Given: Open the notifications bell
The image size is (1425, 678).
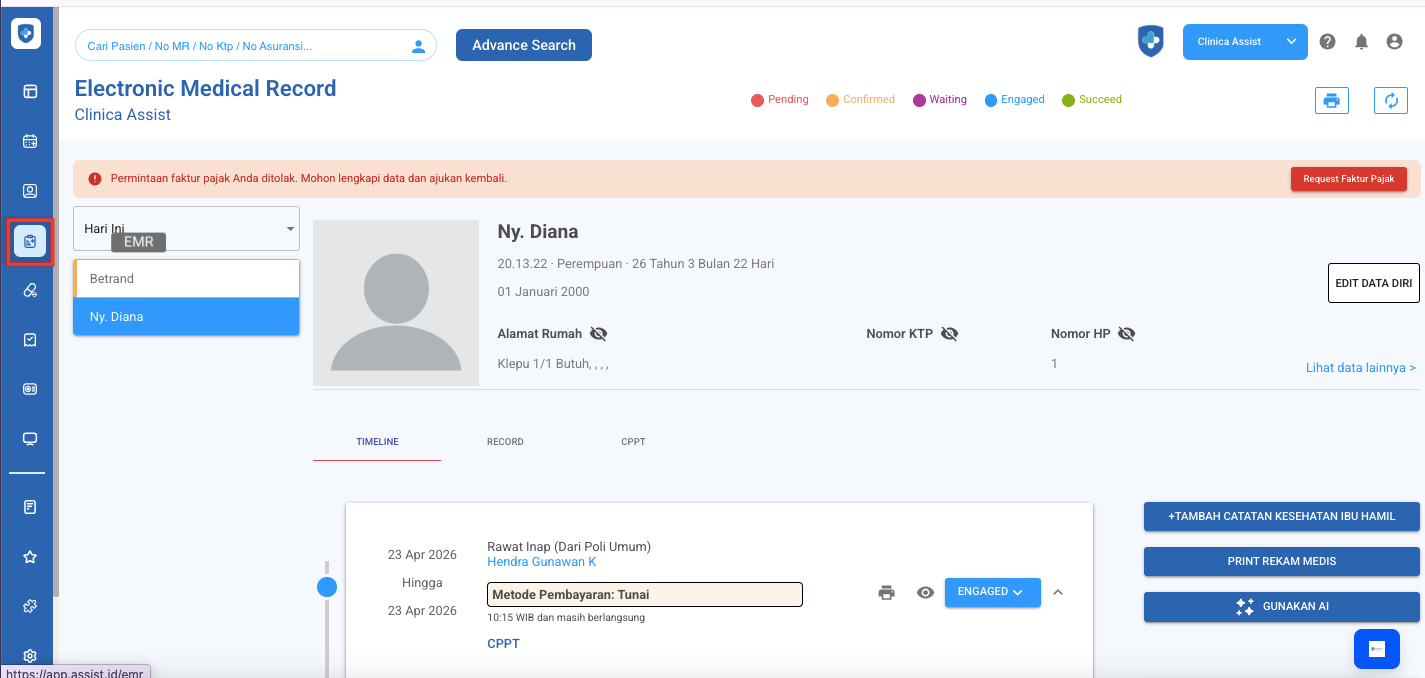Looking at the screenshot, I should tap(1361, 42).
